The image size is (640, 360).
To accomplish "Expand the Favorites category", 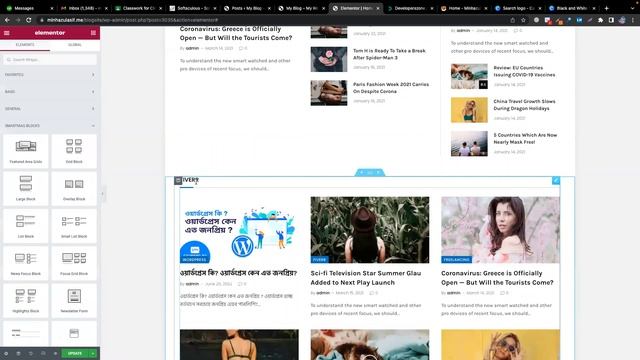I will click(50, 75).
